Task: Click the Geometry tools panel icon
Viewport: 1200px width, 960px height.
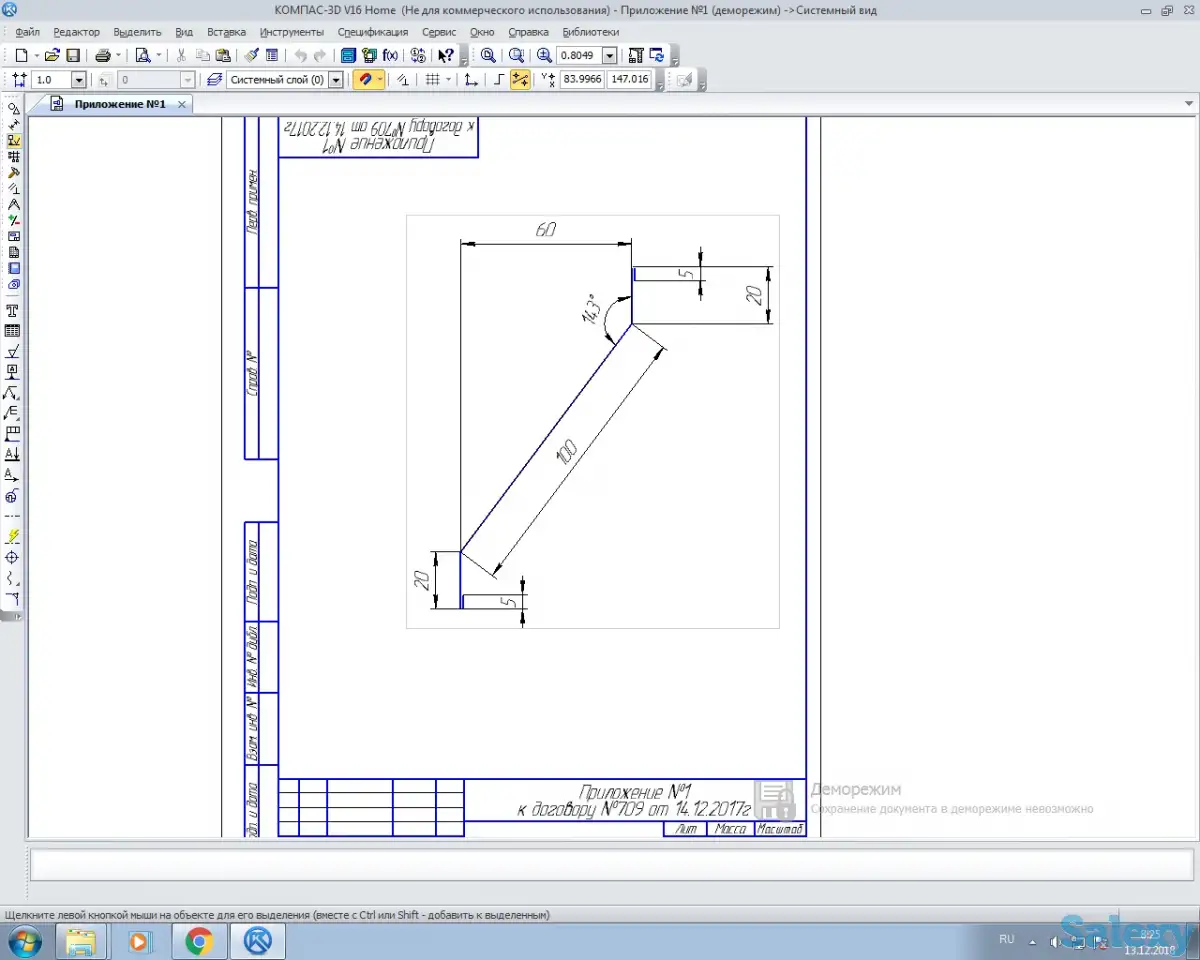Action: click(x=13, y=108)
